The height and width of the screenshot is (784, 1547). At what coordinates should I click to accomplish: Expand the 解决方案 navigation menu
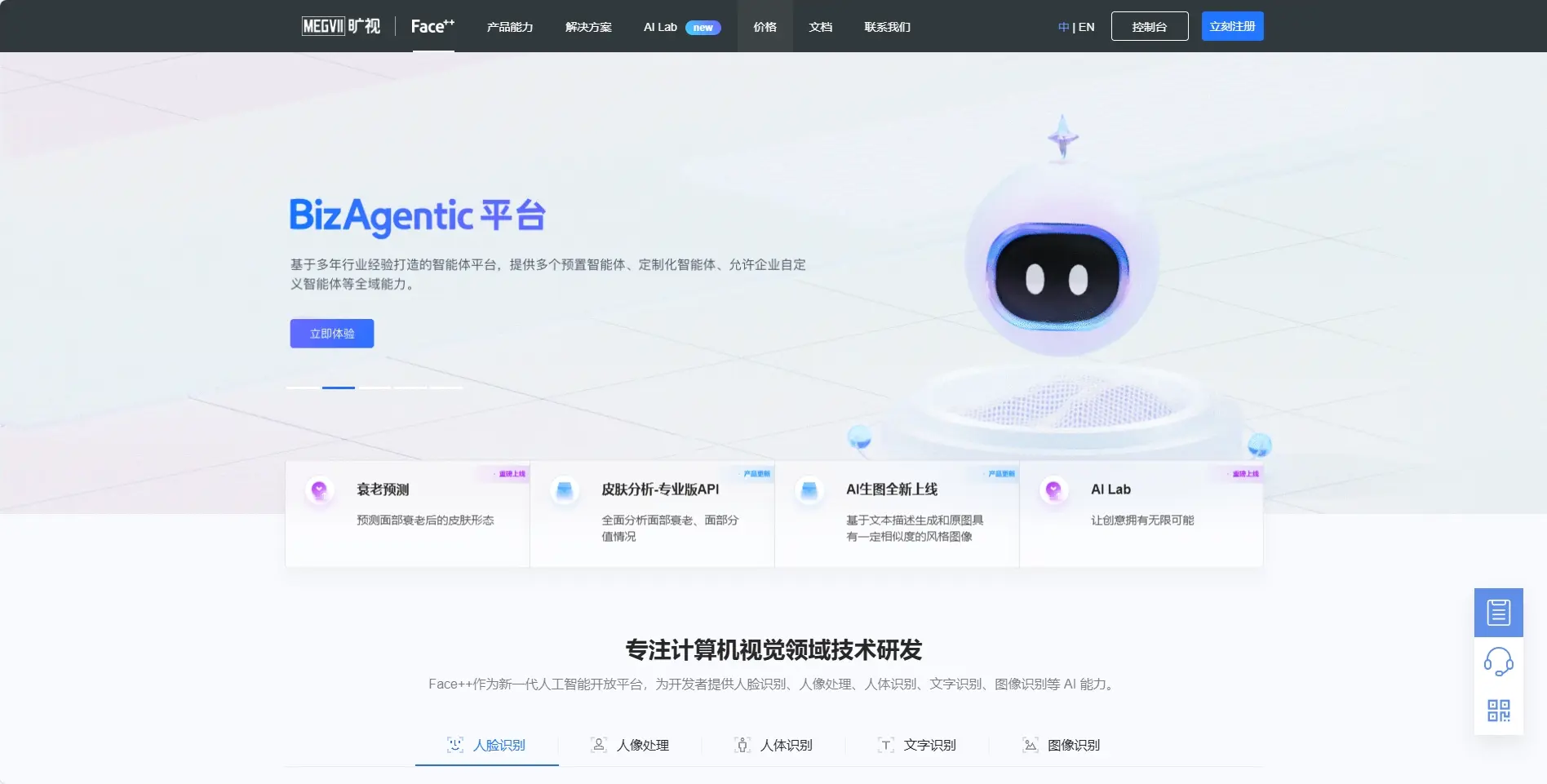point(588,27)
